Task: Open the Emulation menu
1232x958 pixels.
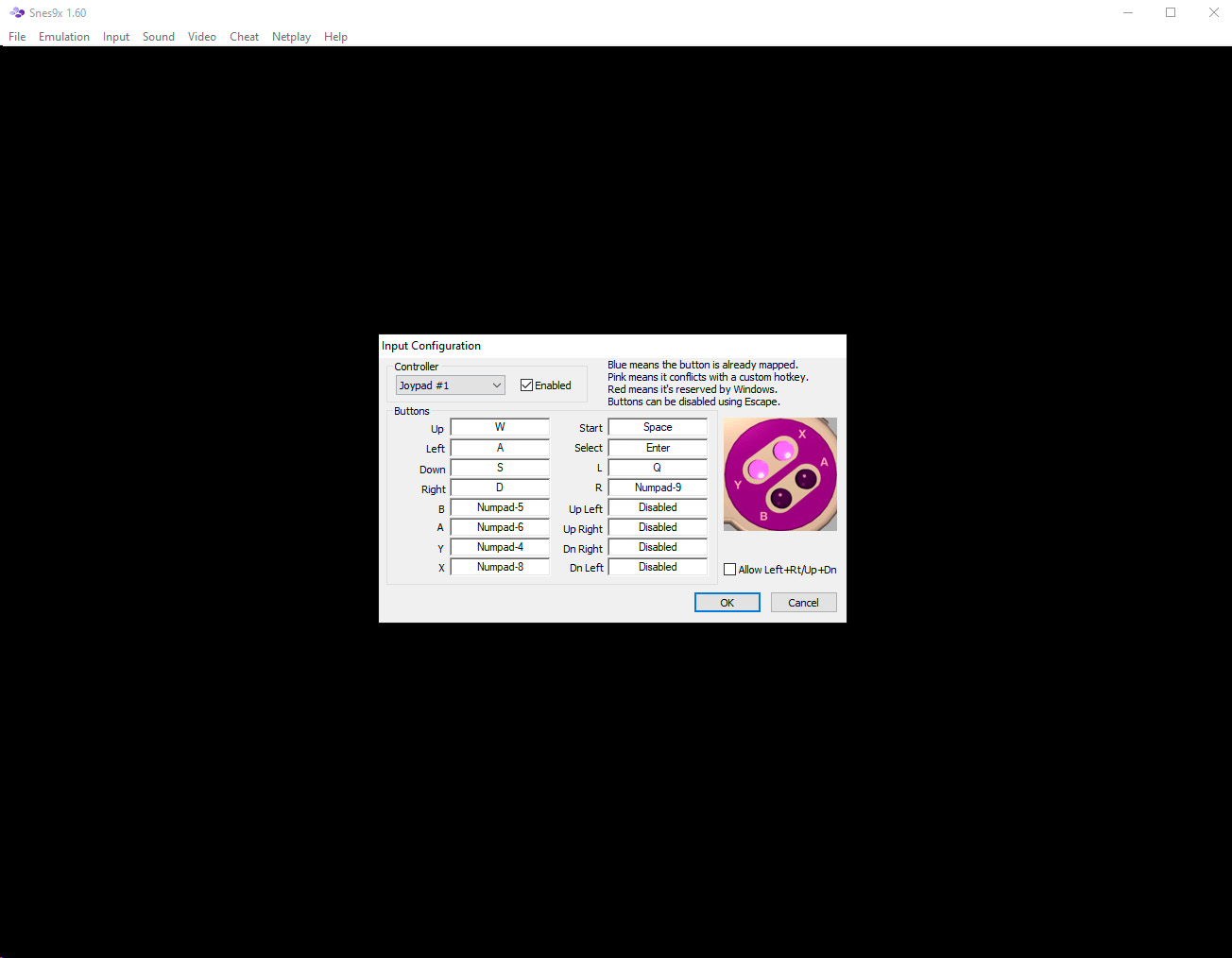Action: tap(64, 37)
